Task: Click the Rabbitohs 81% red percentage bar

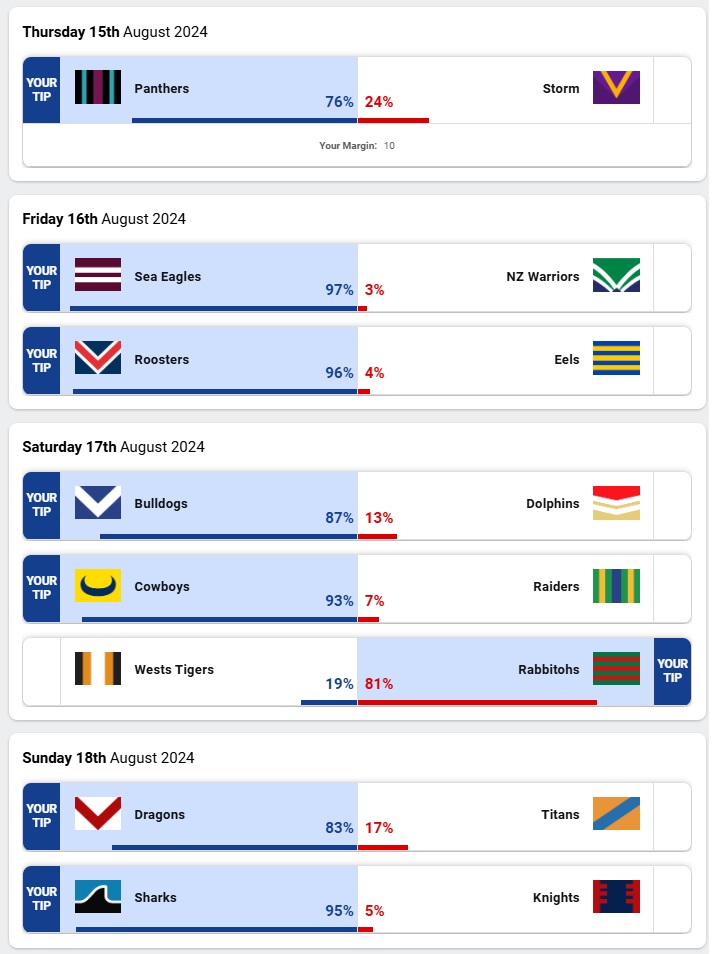Action: (477, 702)
